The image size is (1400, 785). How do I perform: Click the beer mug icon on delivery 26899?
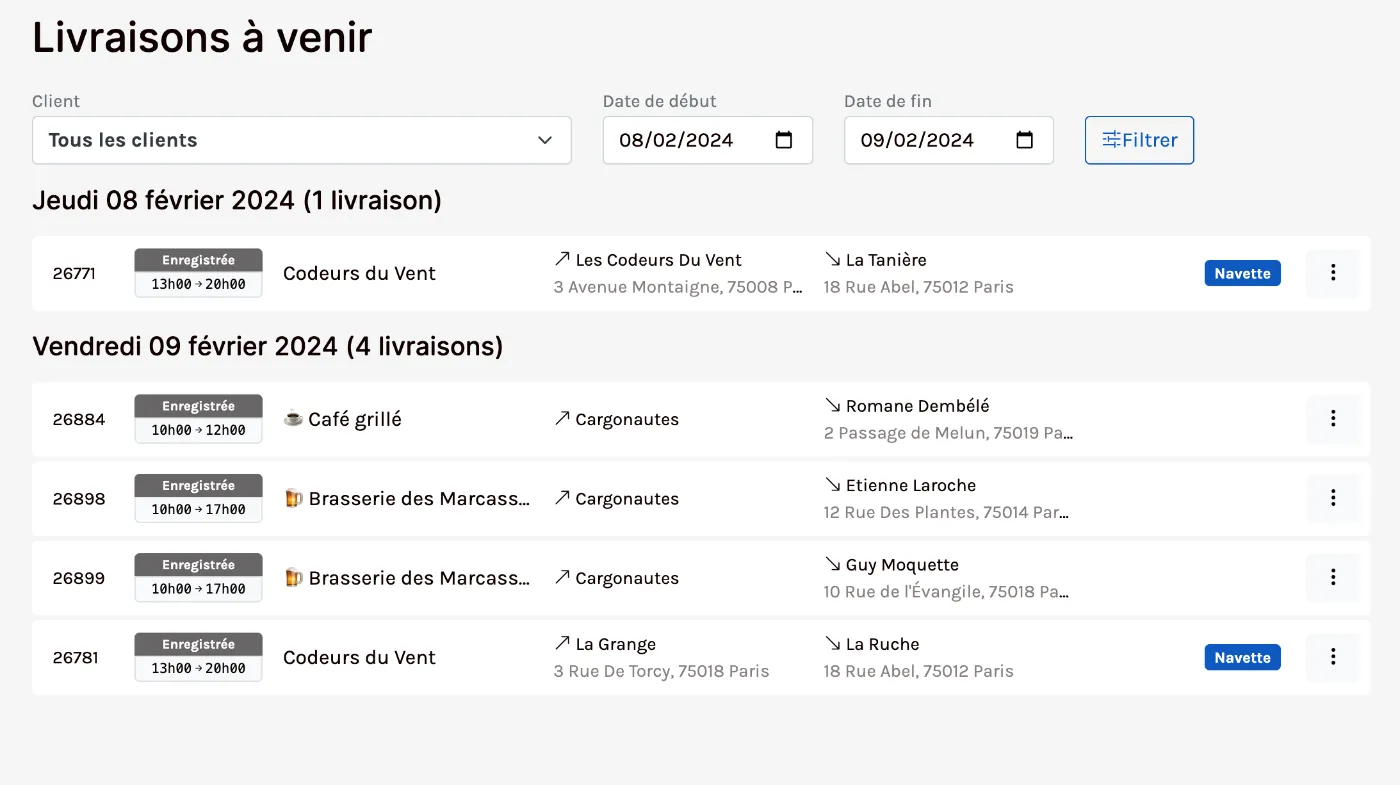pos(293,578)
